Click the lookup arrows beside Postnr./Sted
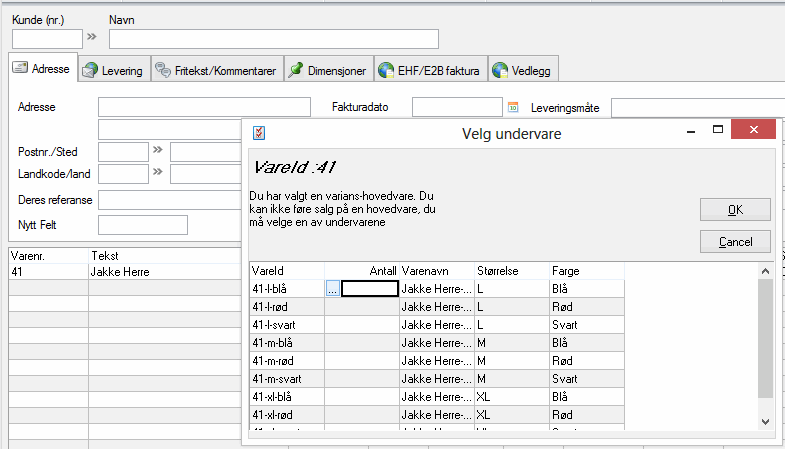 (158, 151)
